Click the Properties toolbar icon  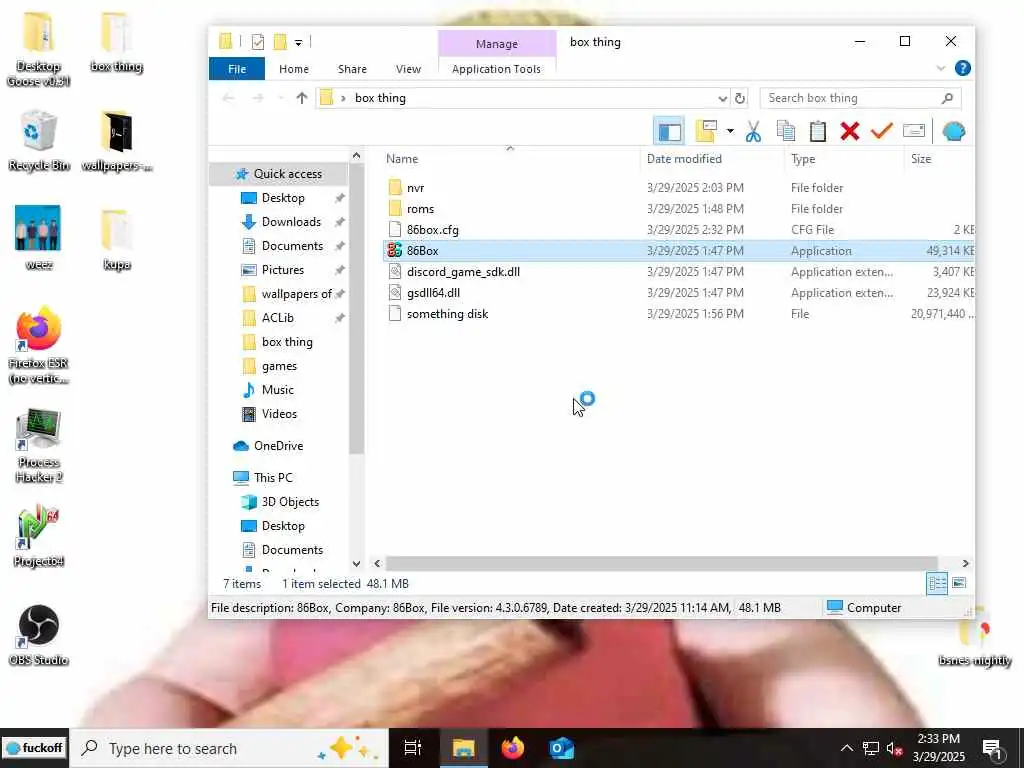(x=914, y=131)
